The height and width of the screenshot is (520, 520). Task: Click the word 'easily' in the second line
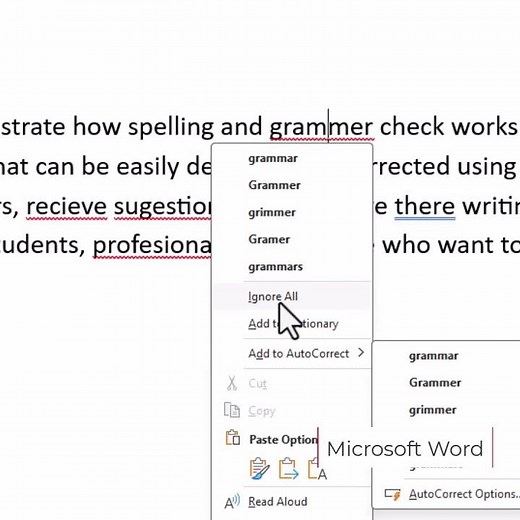(x=148, y=167)
